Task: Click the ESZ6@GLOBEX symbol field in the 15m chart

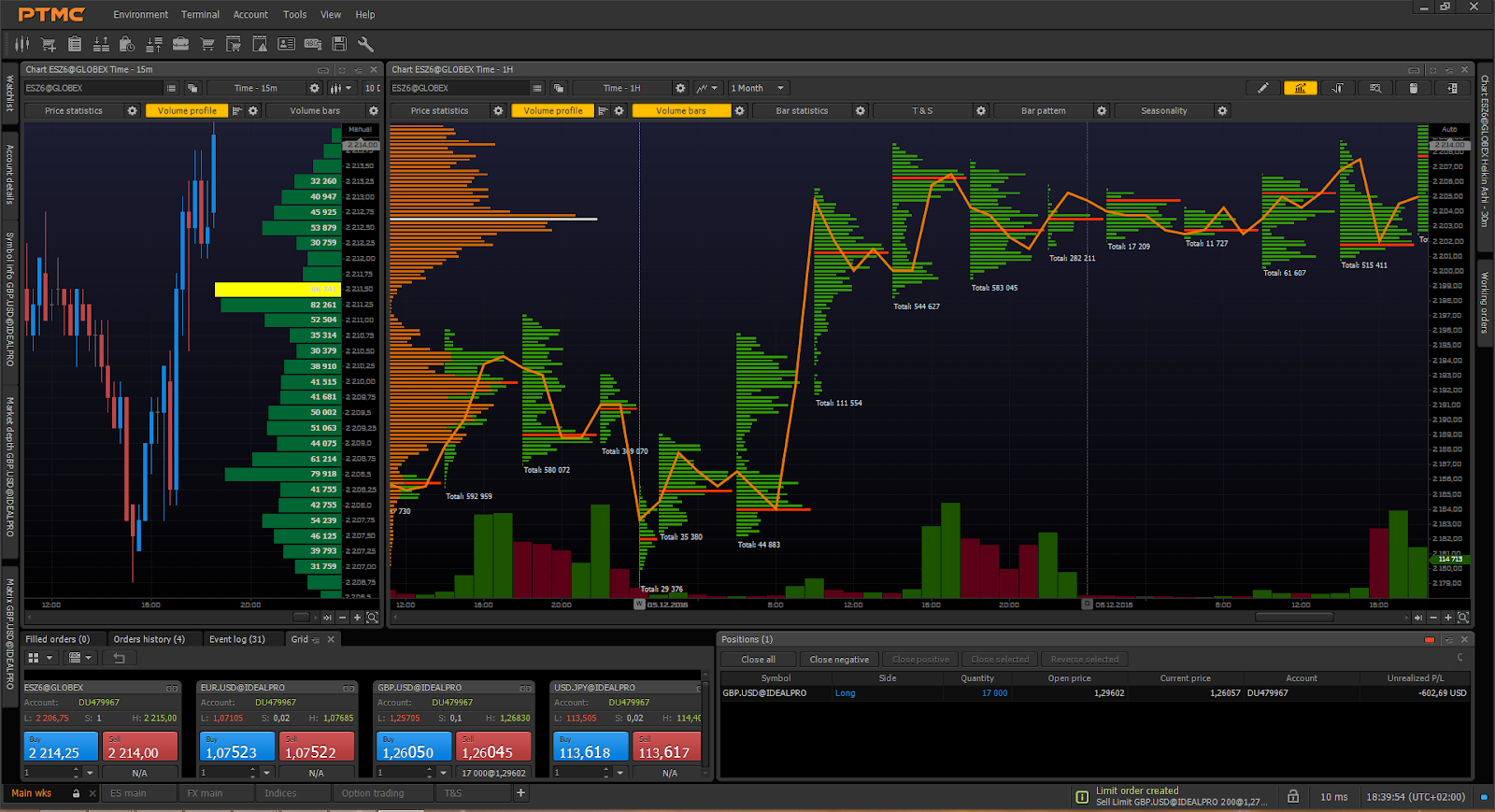Action: [x=93, y=88]
